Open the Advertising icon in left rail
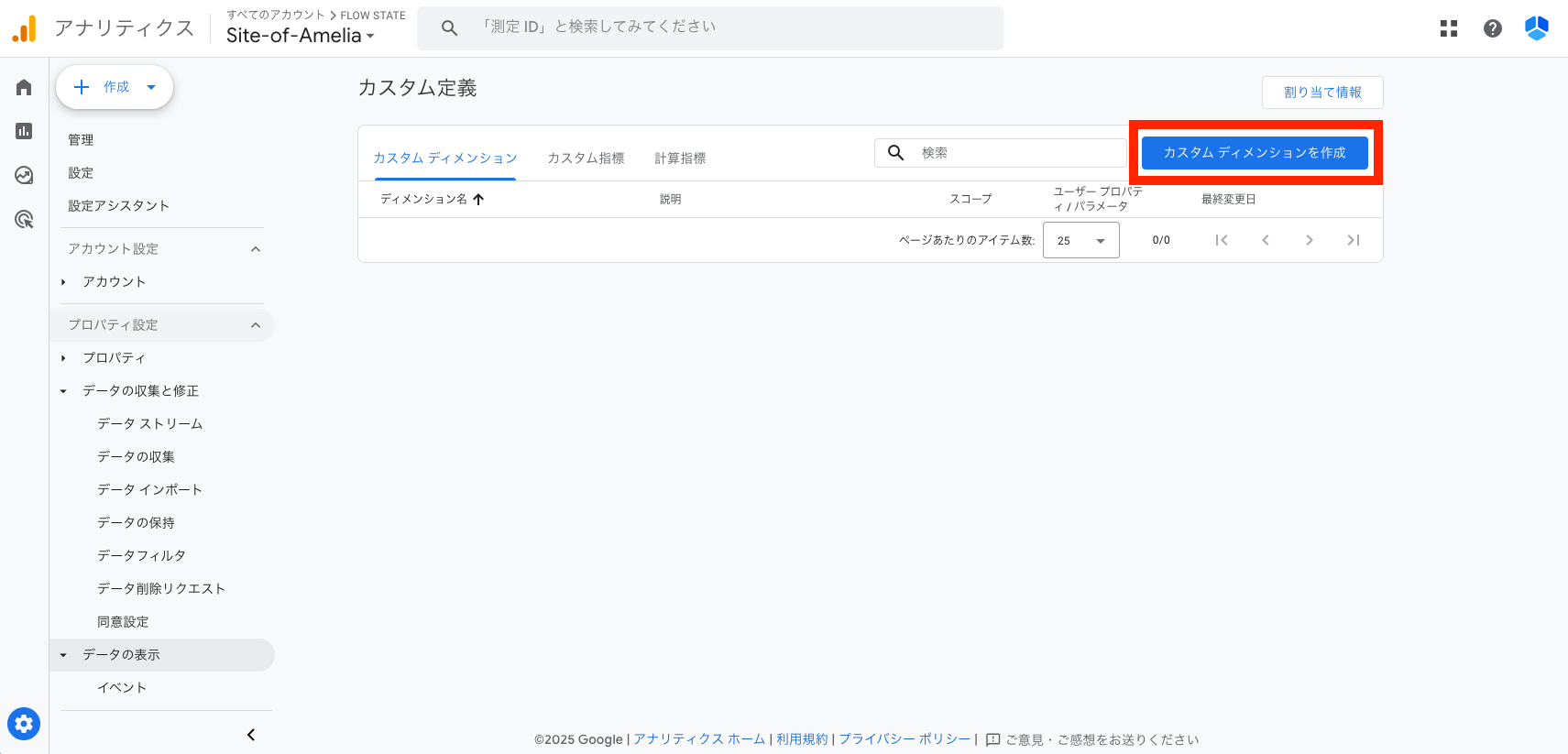The width and height of the screenshot is (1568, 754). pyautogui.click(x=24, y=219)
